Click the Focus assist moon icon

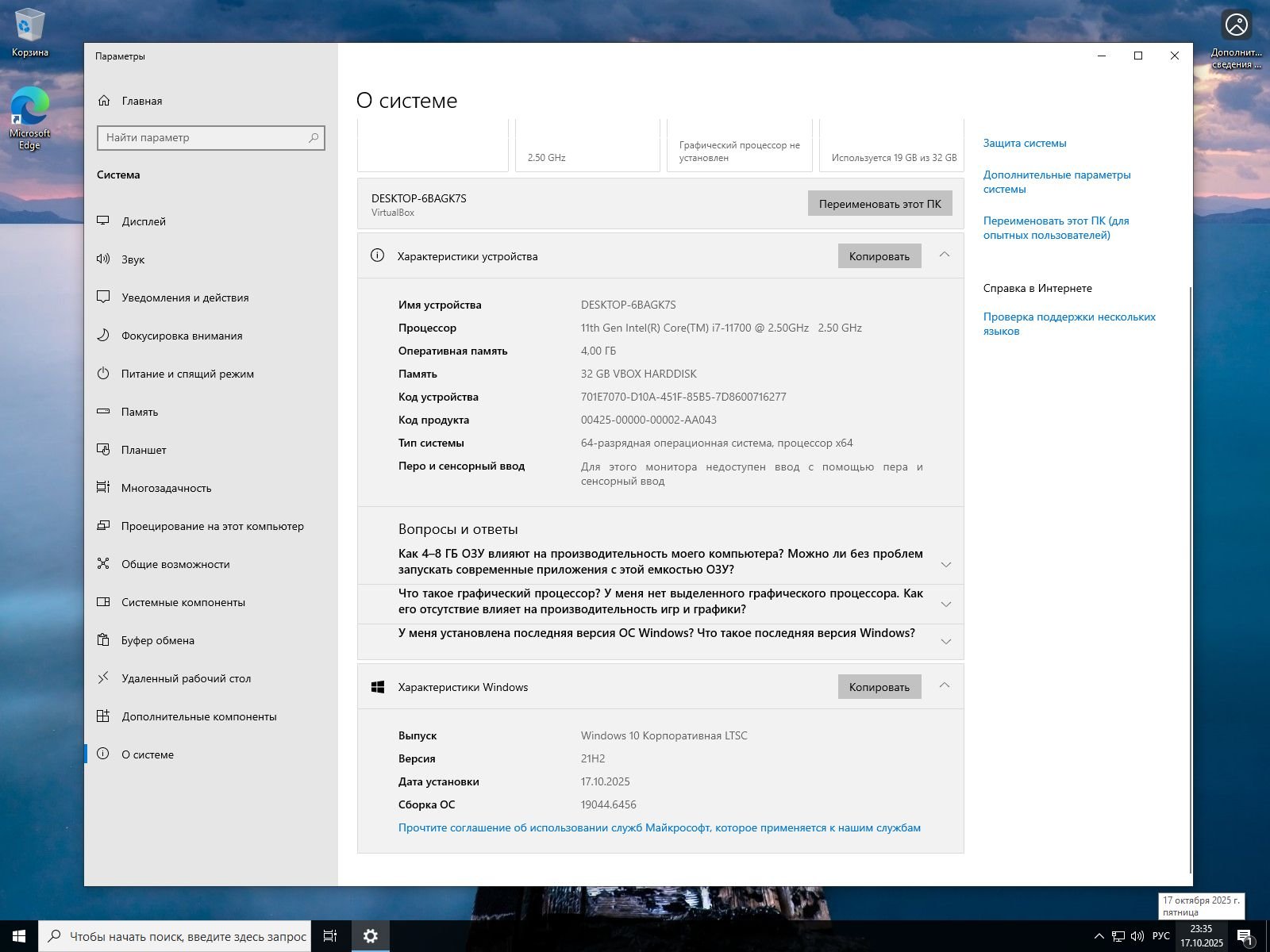(103, 336)
